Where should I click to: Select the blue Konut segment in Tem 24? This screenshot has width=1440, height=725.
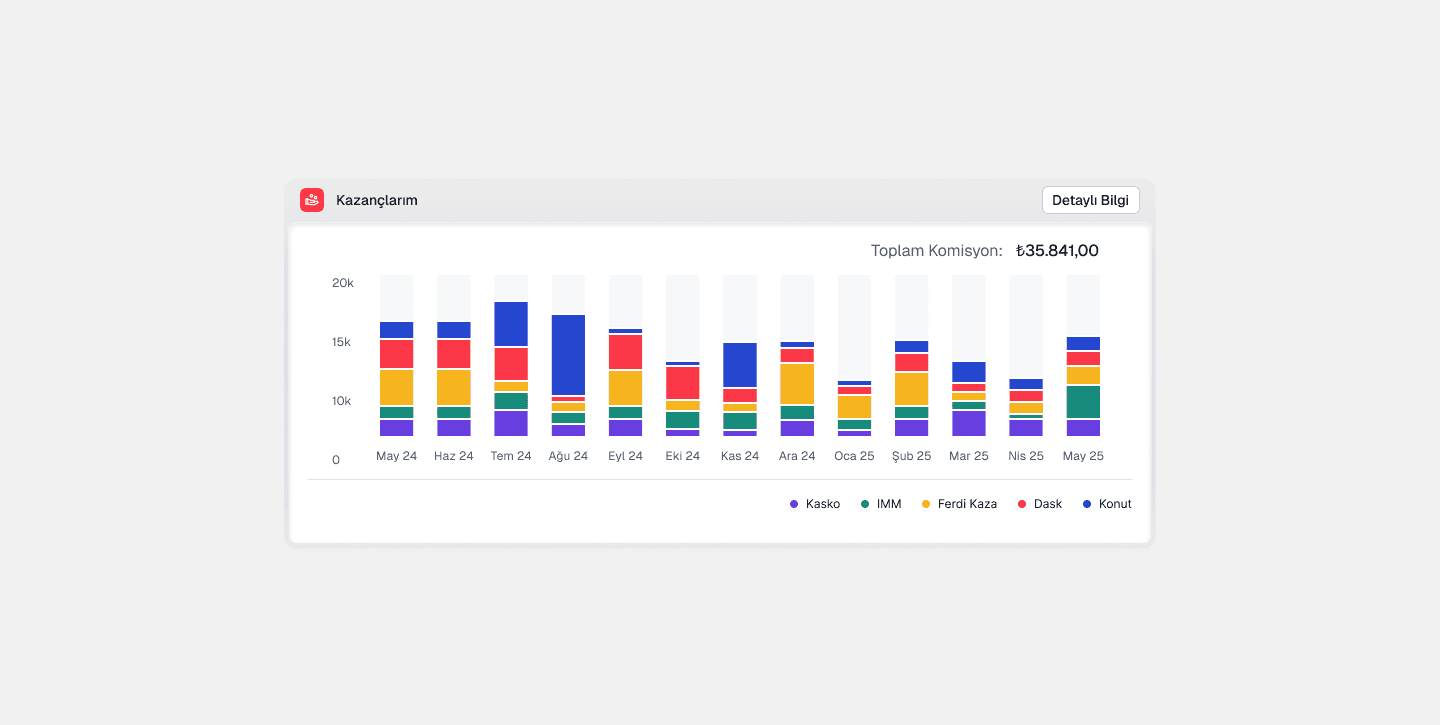(x=511, y=324)
